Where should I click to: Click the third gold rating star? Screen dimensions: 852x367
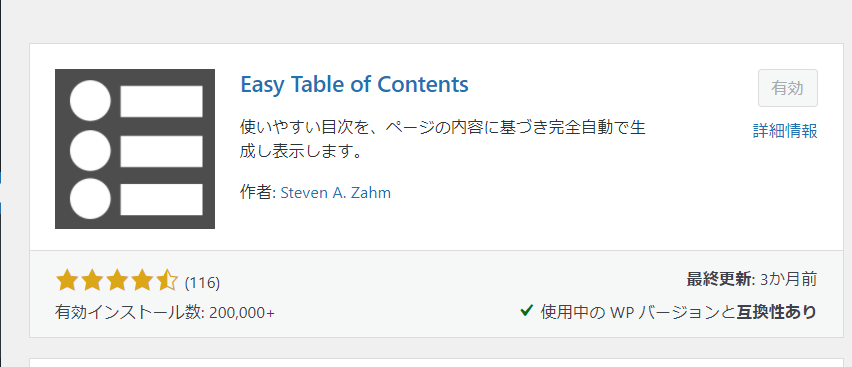[117, 281]
